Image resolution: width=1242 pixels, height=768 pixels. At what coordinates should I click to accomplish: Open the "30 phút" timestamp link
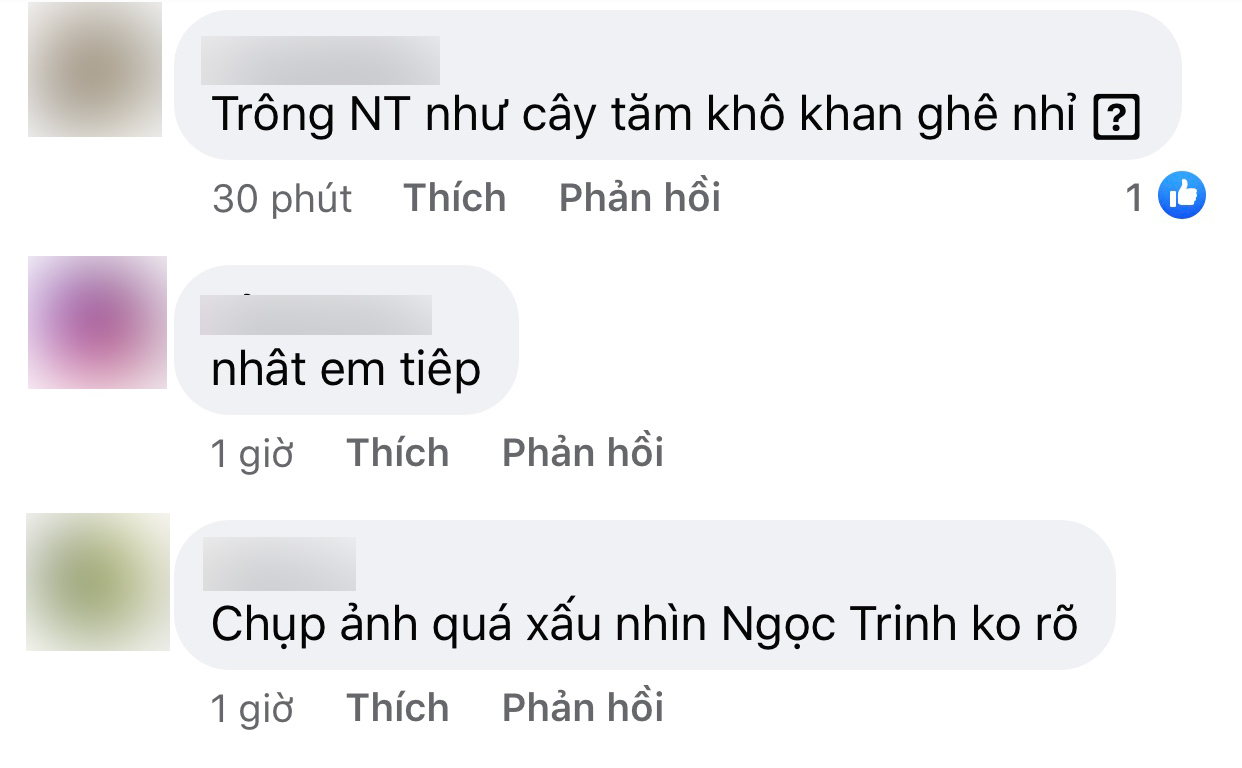[x=282, y=199]
